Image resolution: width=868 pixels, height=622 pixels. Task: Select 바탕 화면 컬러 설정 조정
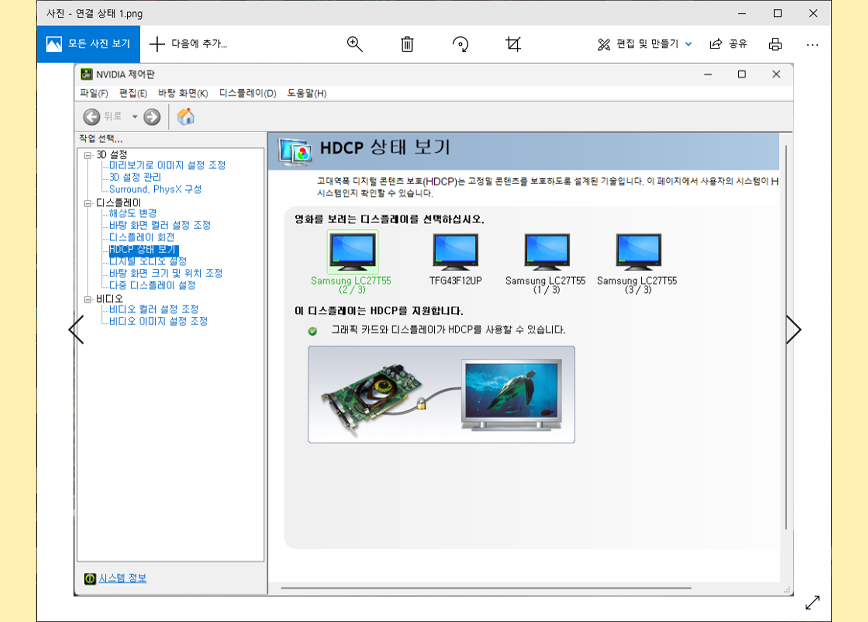160,225
